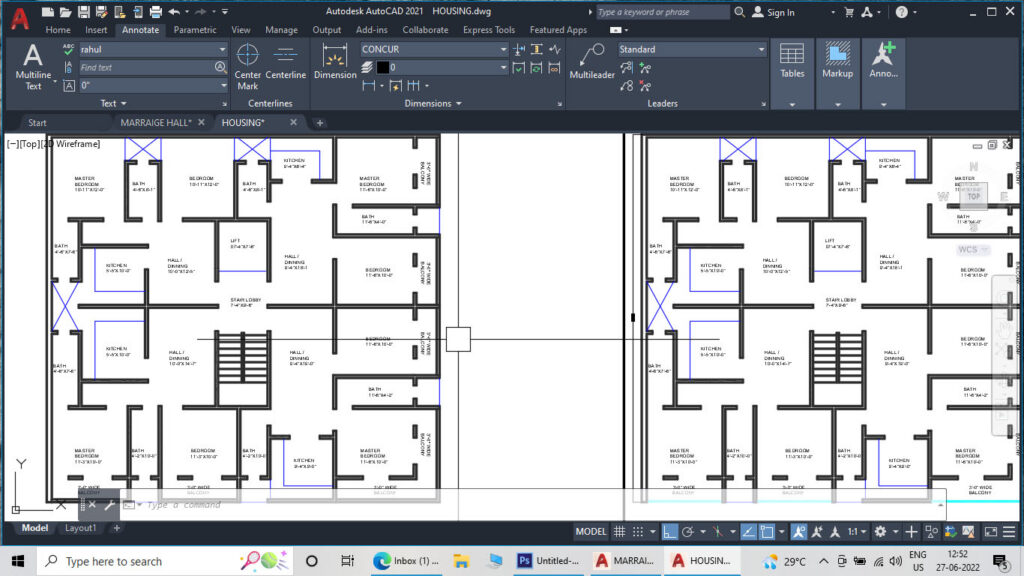
Task: Run the Check Spelling tool
Action: click(x=69, y=49)
